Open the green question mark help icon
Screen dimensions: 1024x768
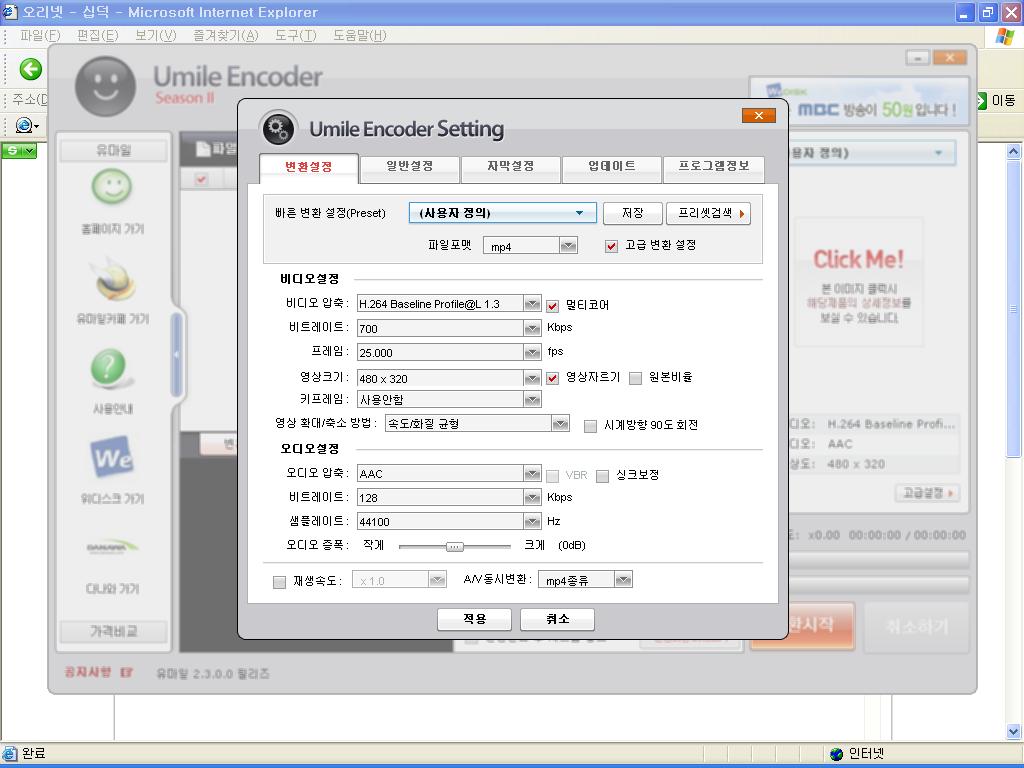point(110,368)
